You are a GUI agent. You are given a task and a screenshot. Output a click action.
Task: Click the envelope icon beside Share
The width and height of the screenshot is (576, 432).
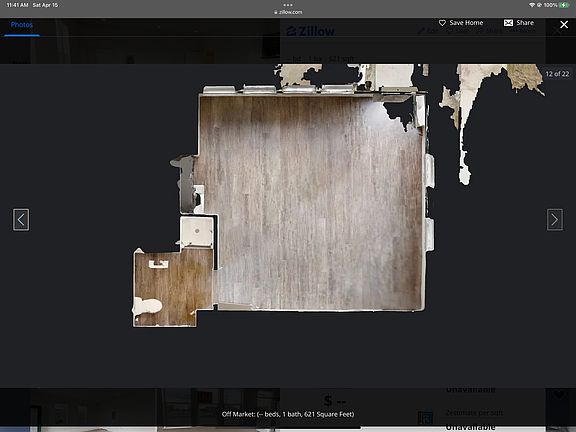508,23
